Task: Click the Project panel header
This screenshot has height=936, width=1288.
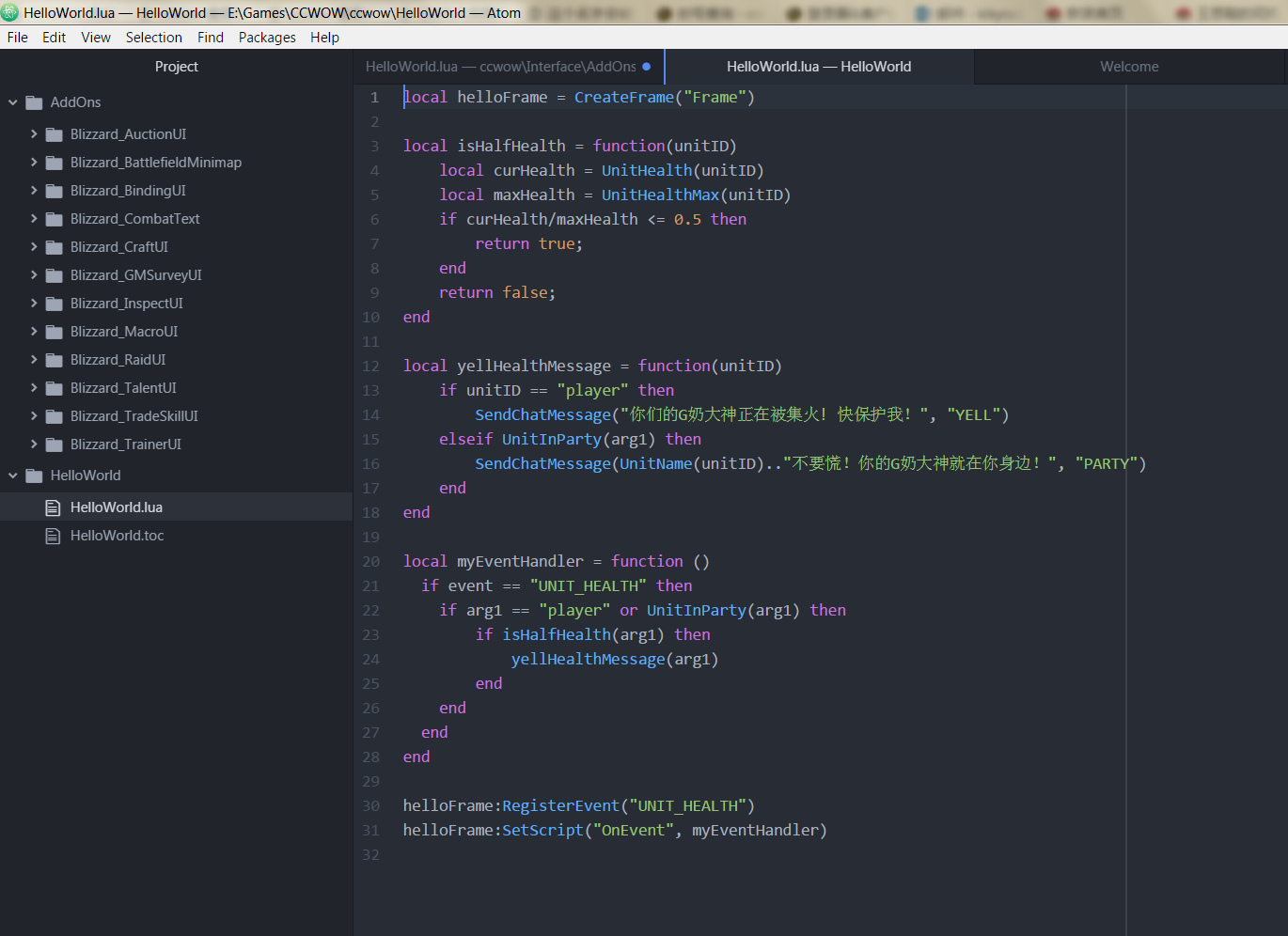Action: click(176, 67)
